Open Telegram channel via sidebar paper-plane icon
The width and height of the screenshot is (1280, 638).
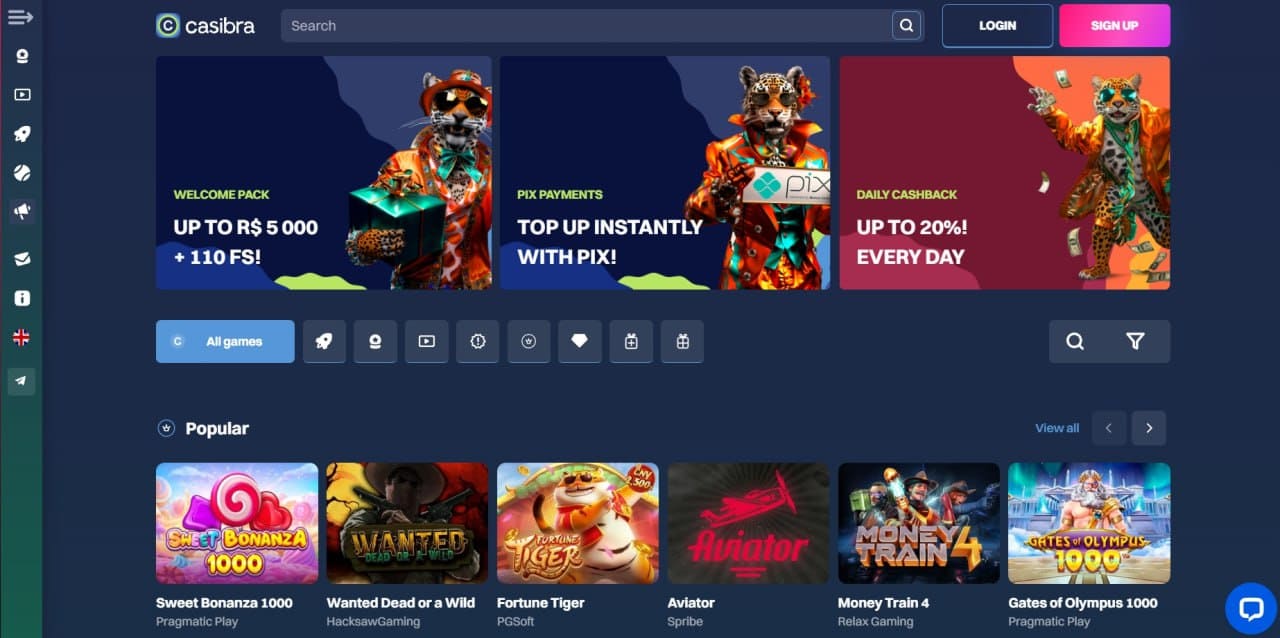pyautogui.click(x=21, y=381)
